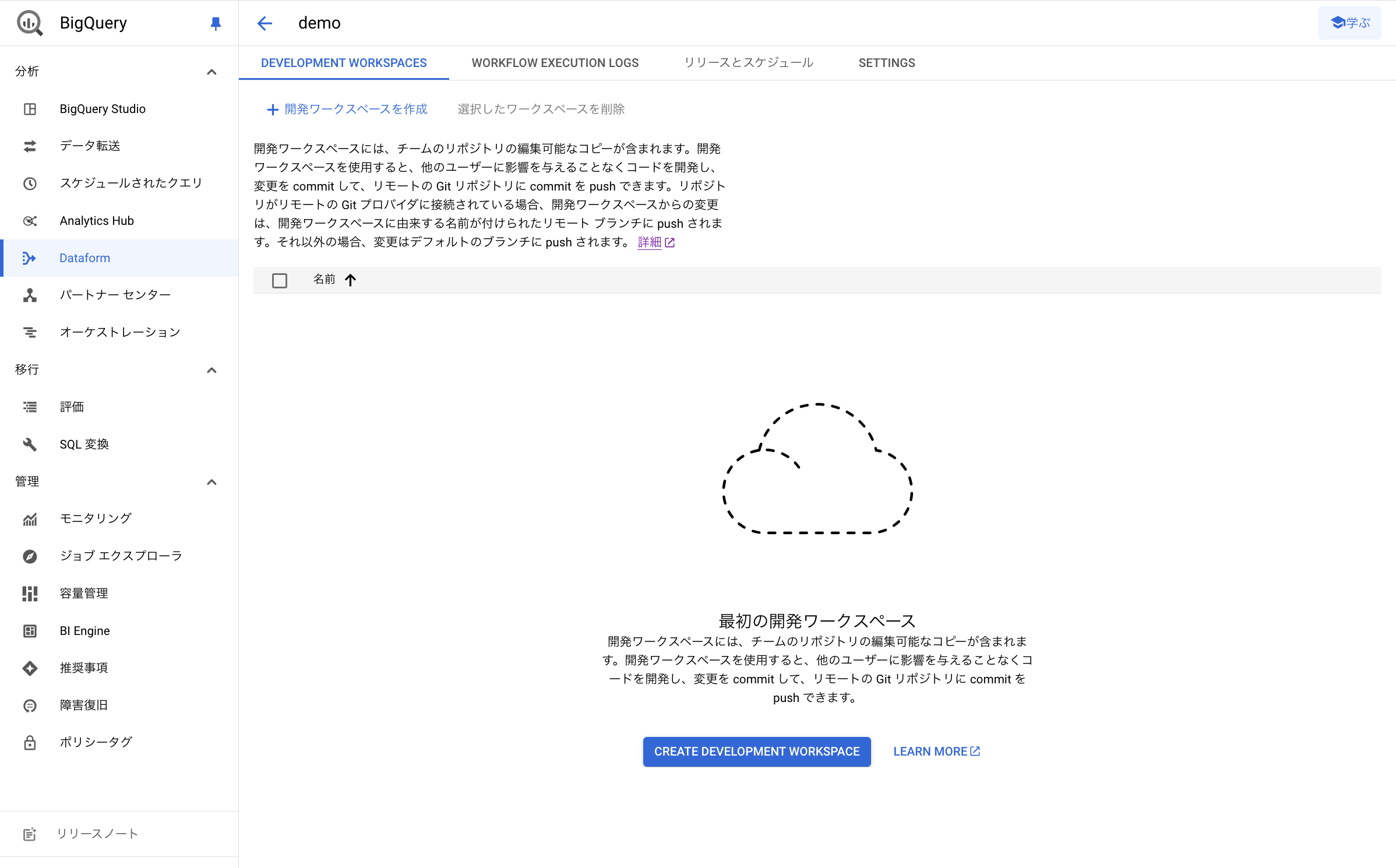Click the 学ぶ learn button

point(1349,23)
